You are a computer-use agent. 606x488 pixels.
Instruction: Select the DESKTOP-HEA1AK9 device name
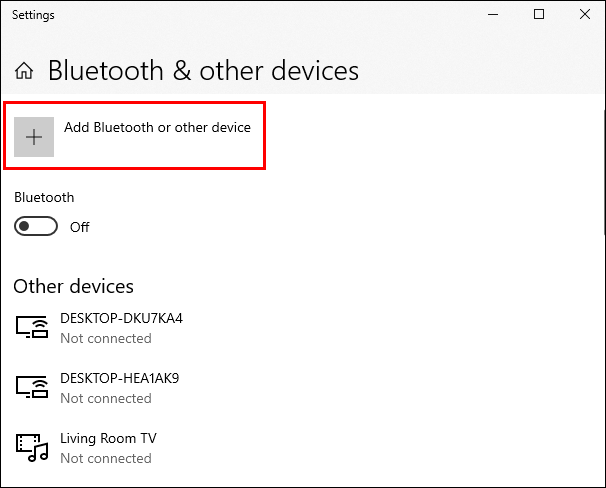click(120, 379)
